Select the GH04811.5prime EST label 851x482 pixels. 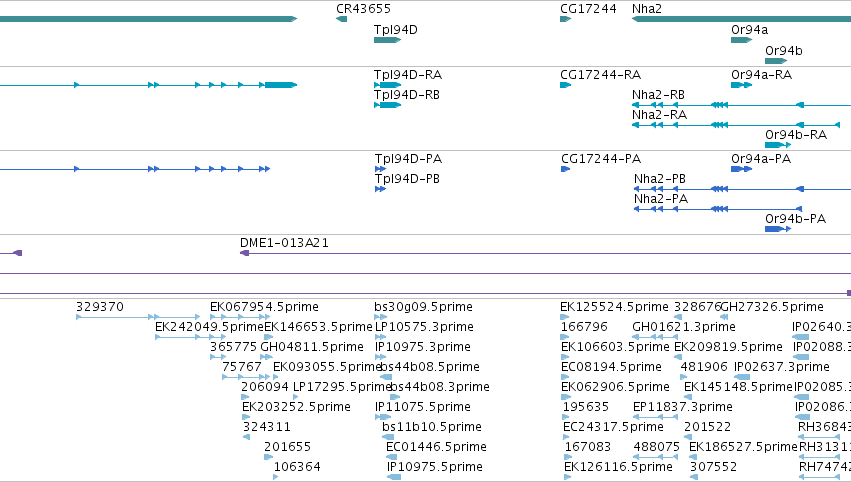coord(312,347)
